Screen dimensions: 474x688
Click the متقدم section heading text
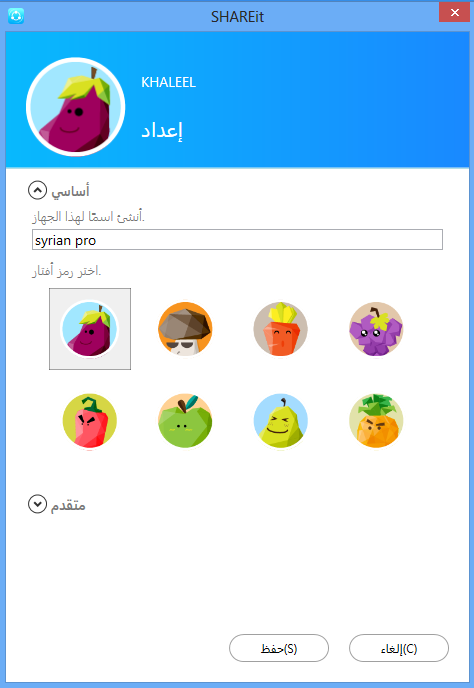click(68, 505)
